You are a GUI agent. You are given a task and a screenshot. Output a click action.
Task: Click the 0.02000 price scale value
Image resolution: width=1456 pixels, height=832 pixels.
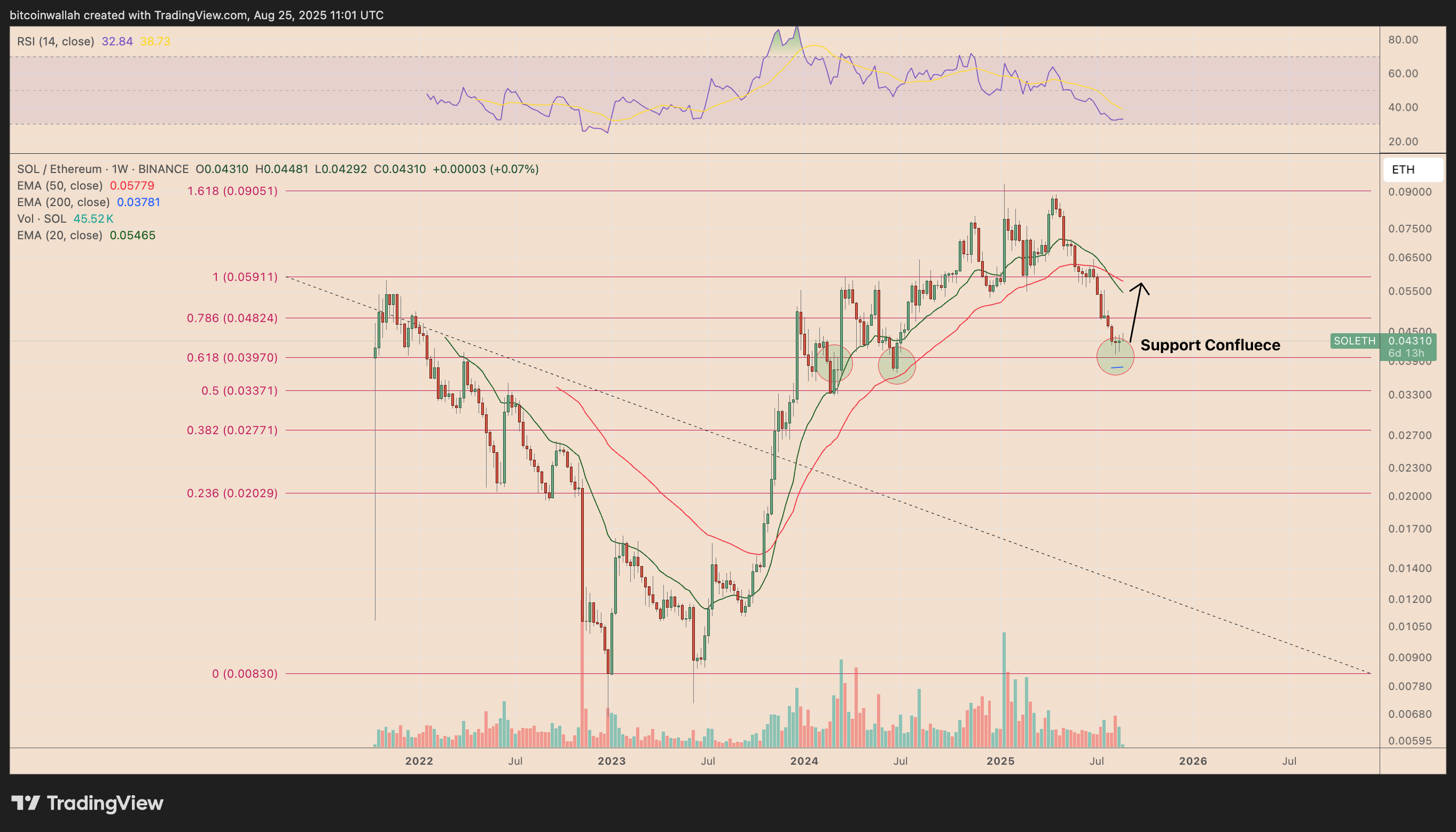[x=1410, y=497]
